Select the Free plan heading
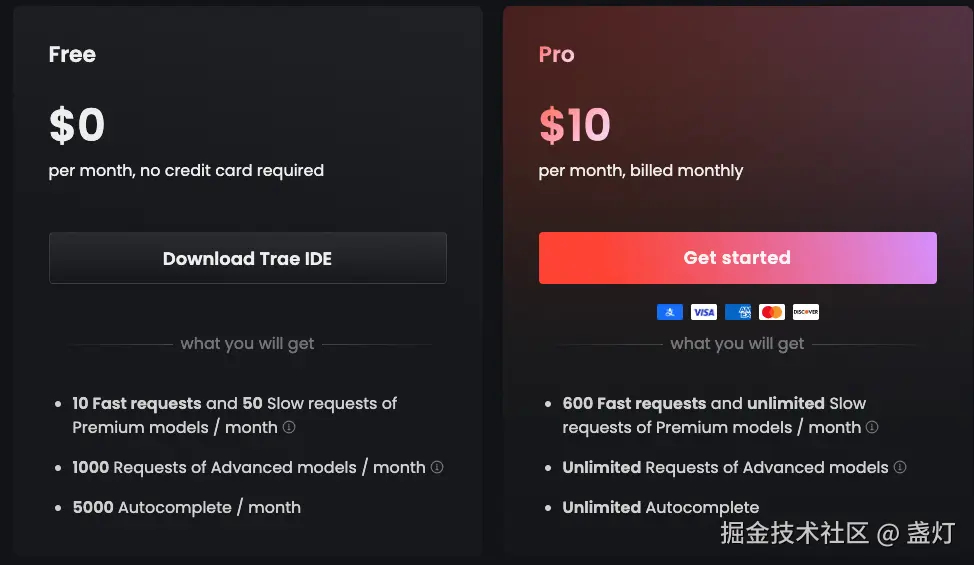Viewport: 974px width, 565px height. point(72,54)
